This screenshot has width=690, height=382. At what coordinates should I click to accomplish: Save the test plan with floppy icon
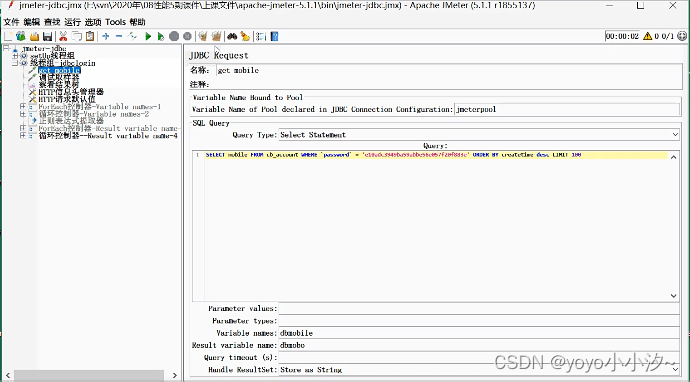48,37
